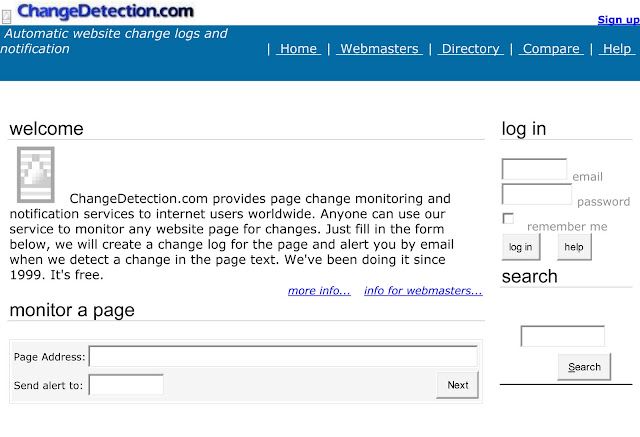The image size is (640, 437).
Task: Click the Page Address input field
Action: tap(283, 356)
